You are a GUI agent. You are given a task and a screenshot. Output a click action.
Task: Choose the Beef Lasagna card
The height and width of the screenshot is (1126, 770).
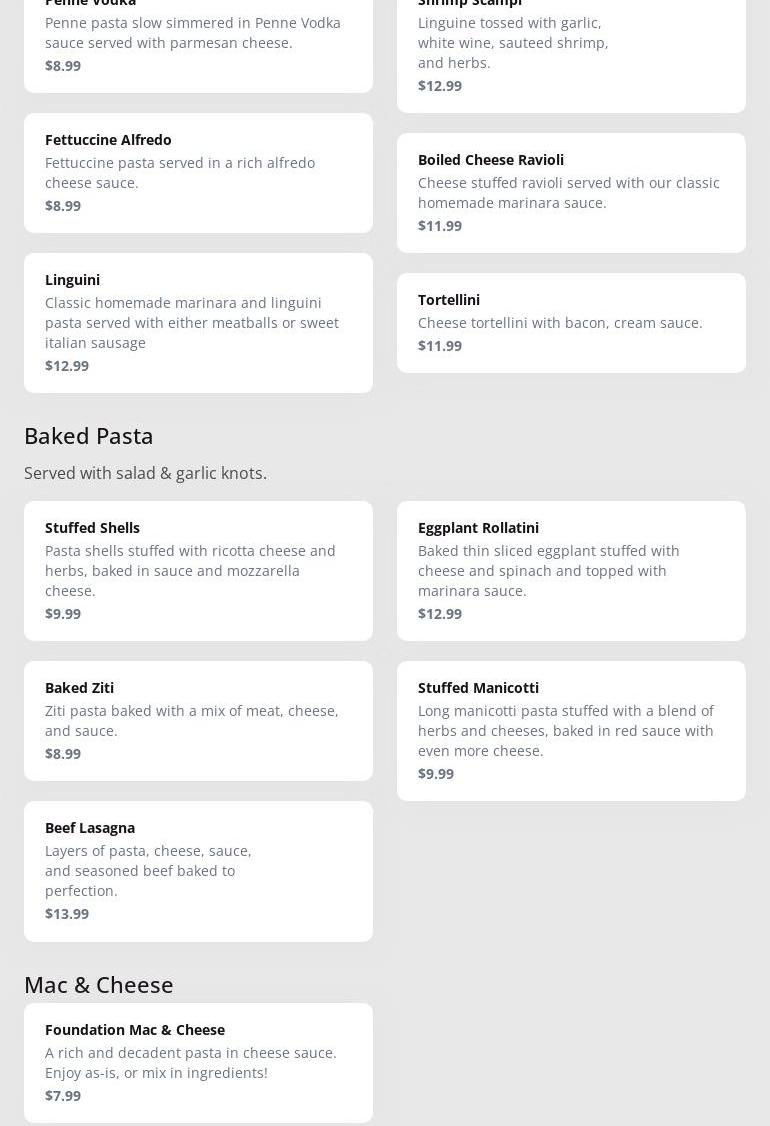click(198, 870)
